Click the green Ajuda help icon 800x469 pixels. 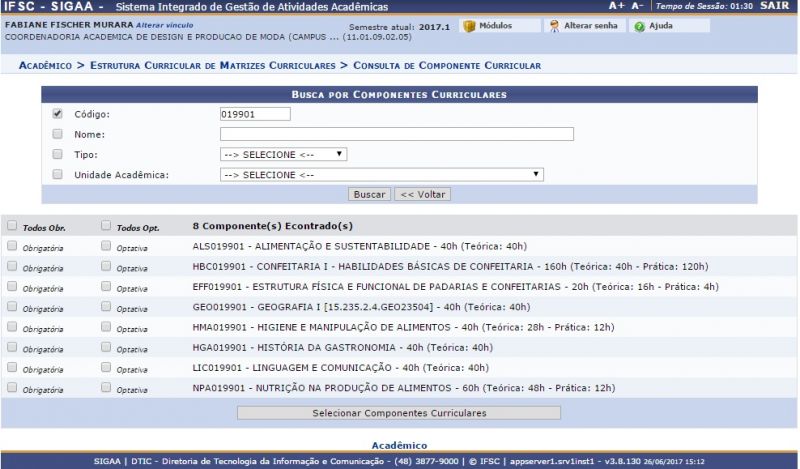click(639, 26)
